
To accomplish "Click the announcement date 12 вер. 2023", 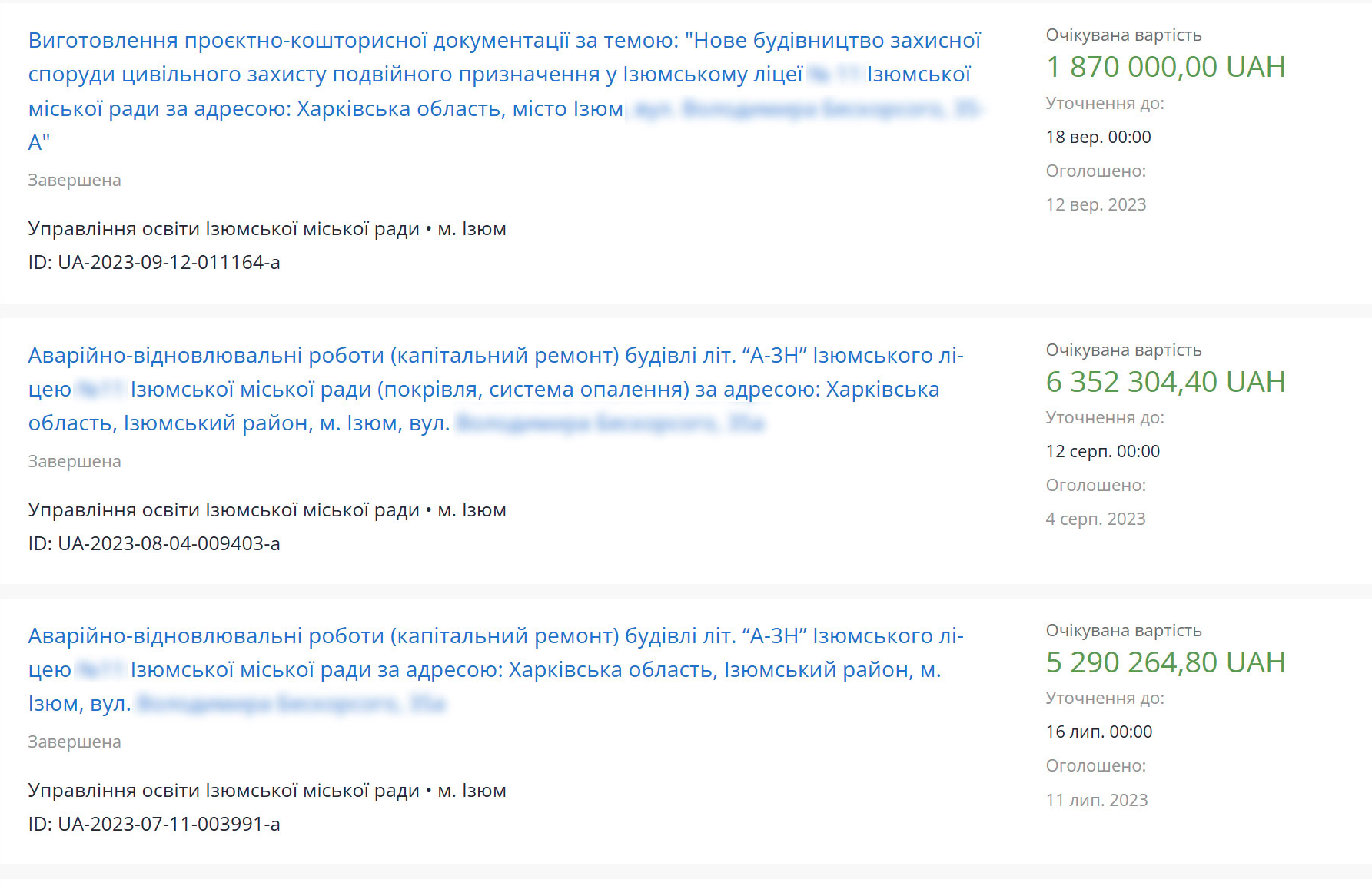I will coord(1095,205).
